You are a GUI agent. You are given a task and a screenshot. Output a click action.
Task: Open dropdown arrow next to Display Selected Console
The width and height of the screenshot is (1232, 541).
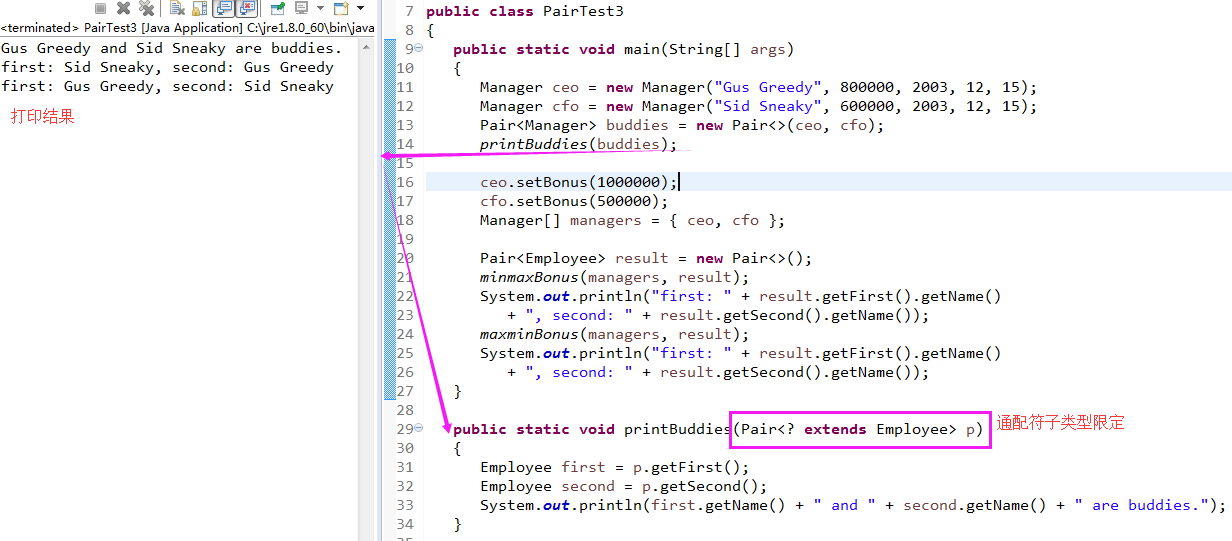pyautogui.click(x=320, y=8)
